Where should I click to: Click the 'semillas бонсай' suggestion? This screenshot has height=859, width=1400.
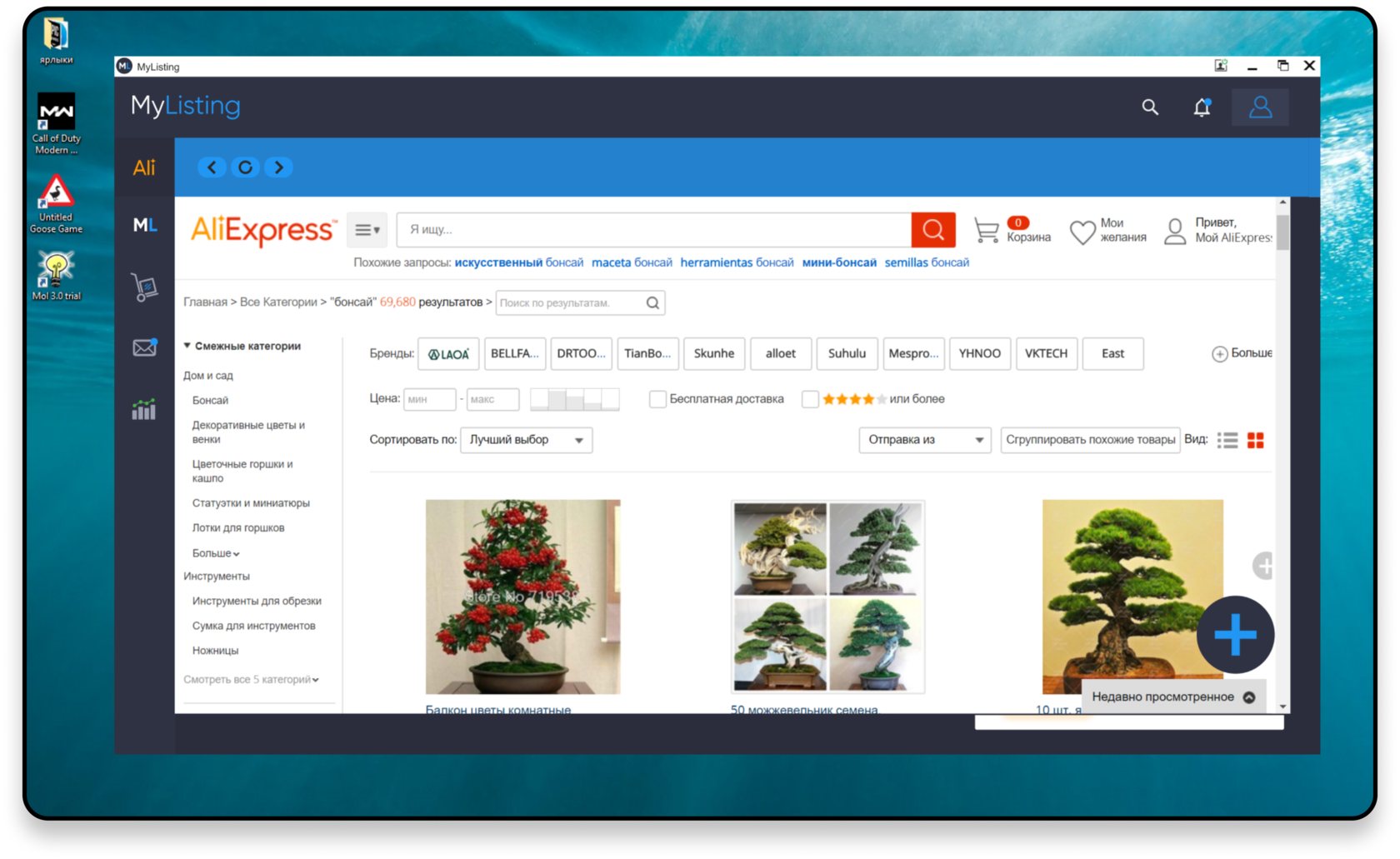click(927, 262)
